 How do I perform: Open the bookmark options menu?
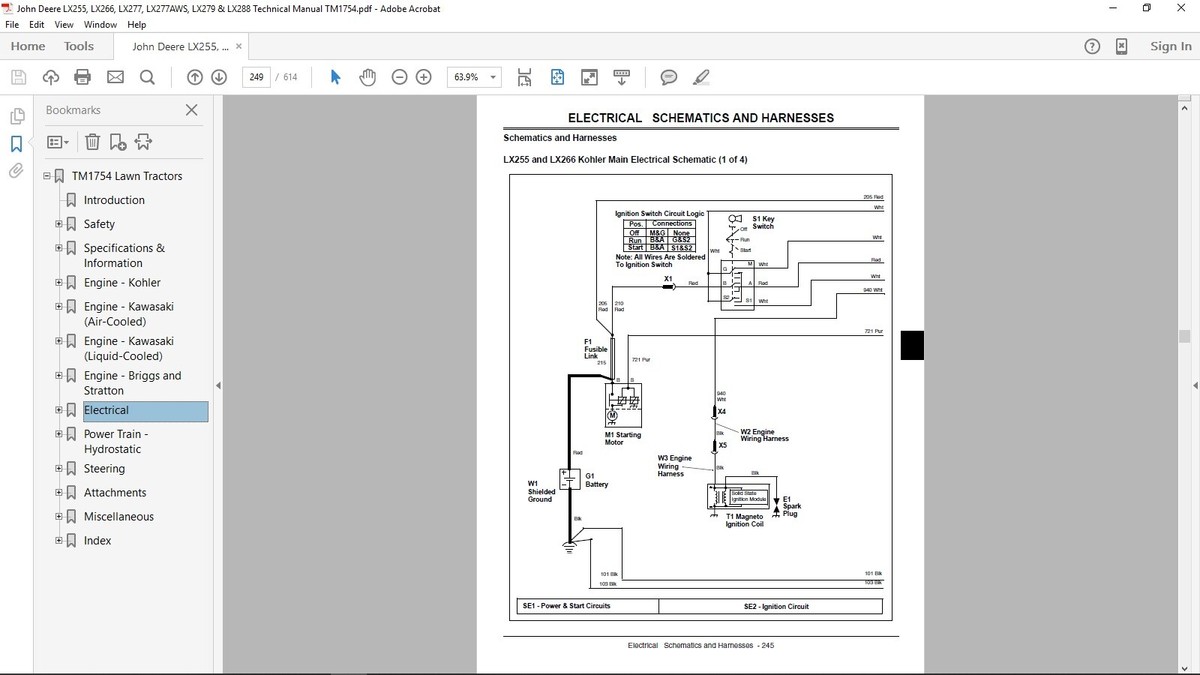click(x=57, y=141)
